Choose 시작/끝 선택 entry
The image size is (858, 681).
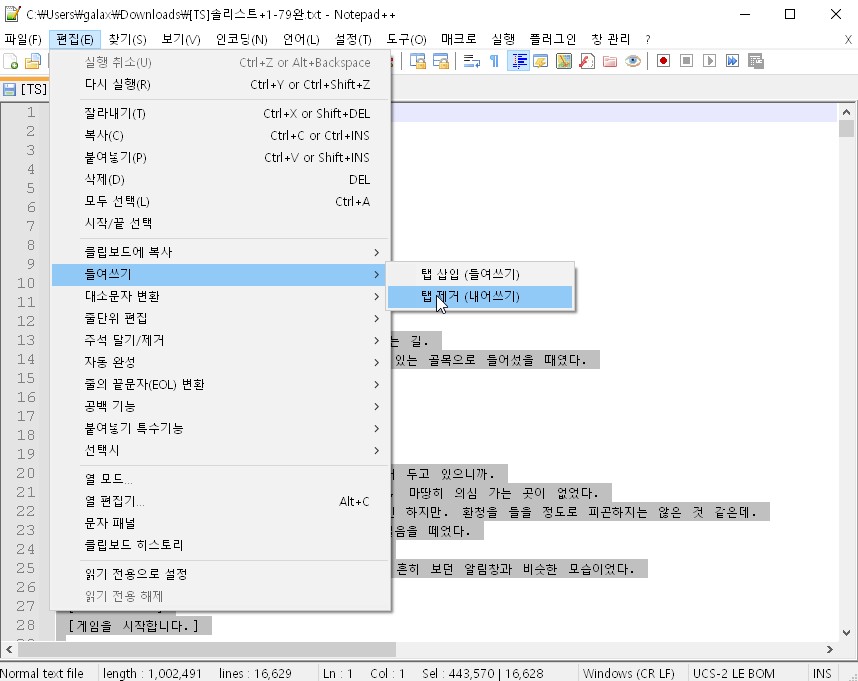[x=220, y=223]
